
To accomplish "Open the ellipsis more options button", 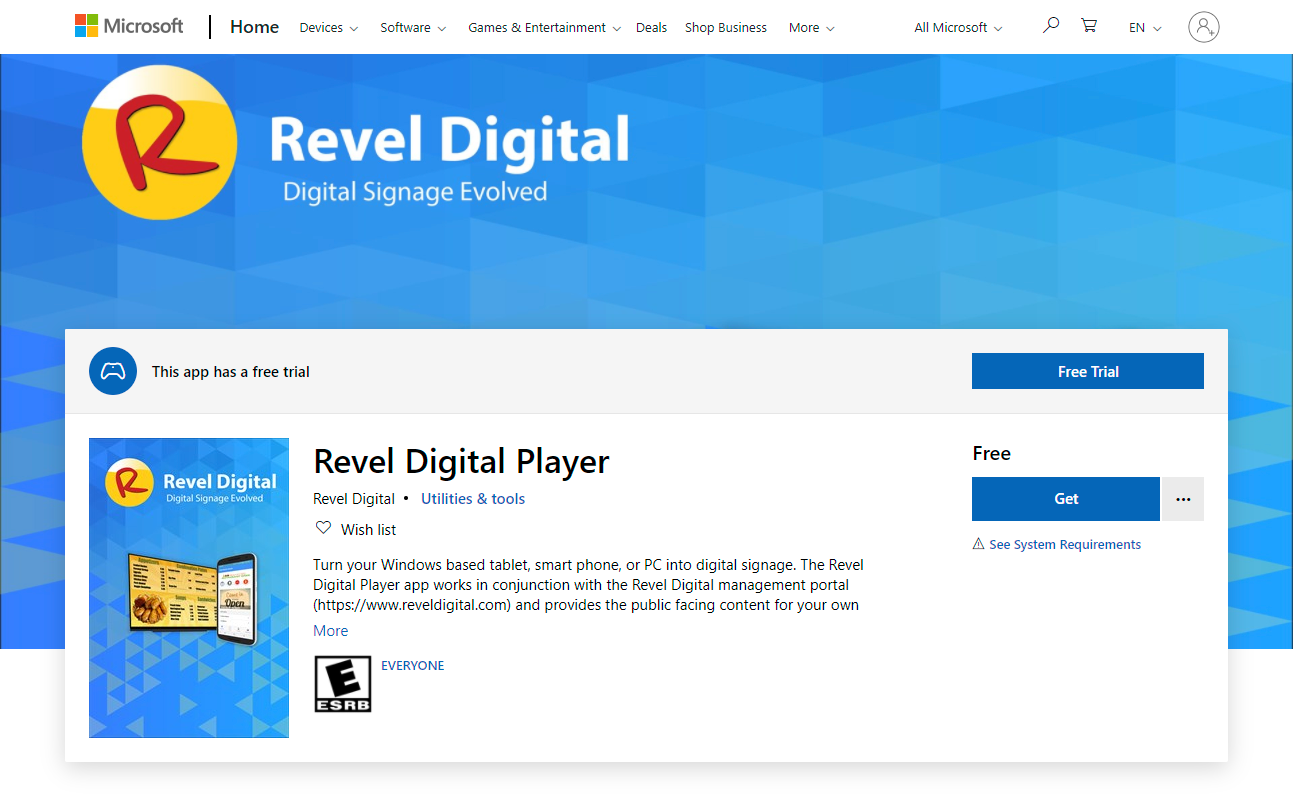I will [1183, 499].
